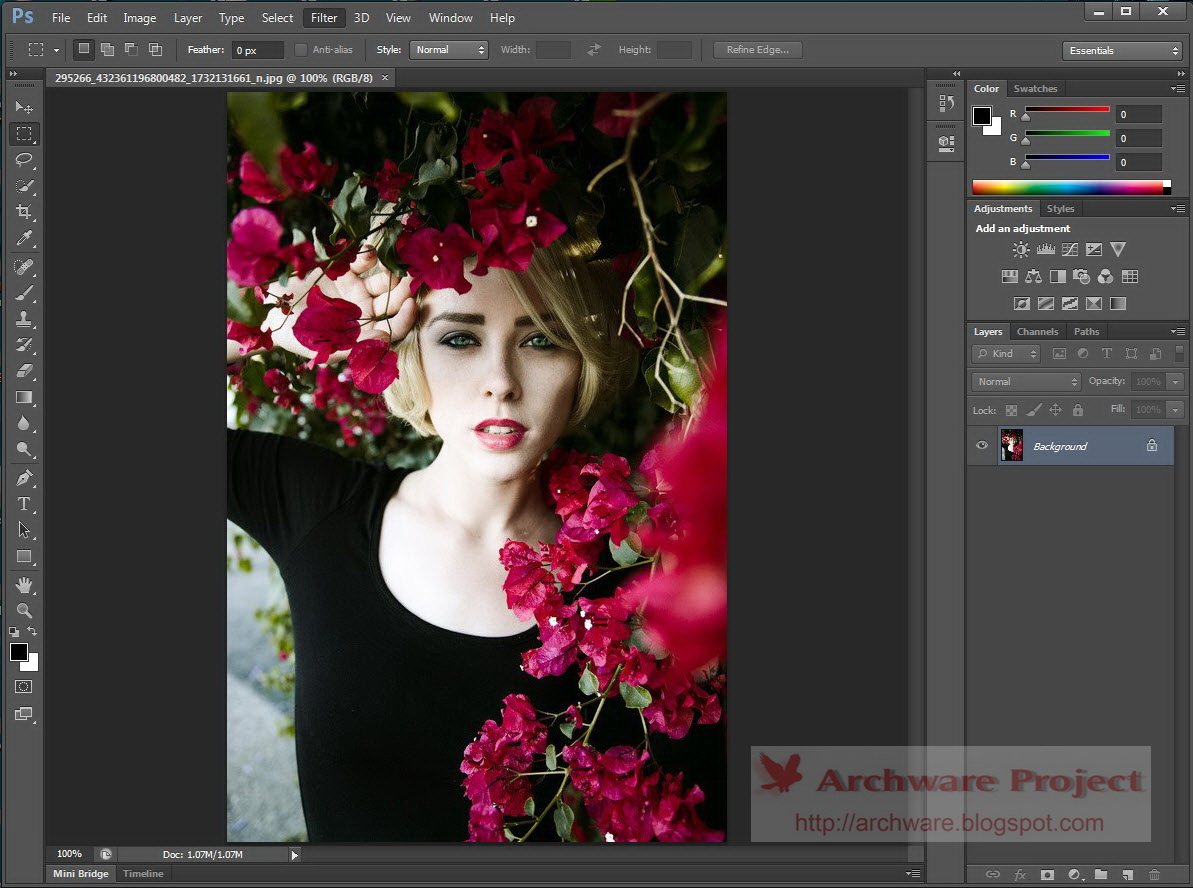Hide the Background layer
The width and height of the screenshot is (1193, 888).
981,446
